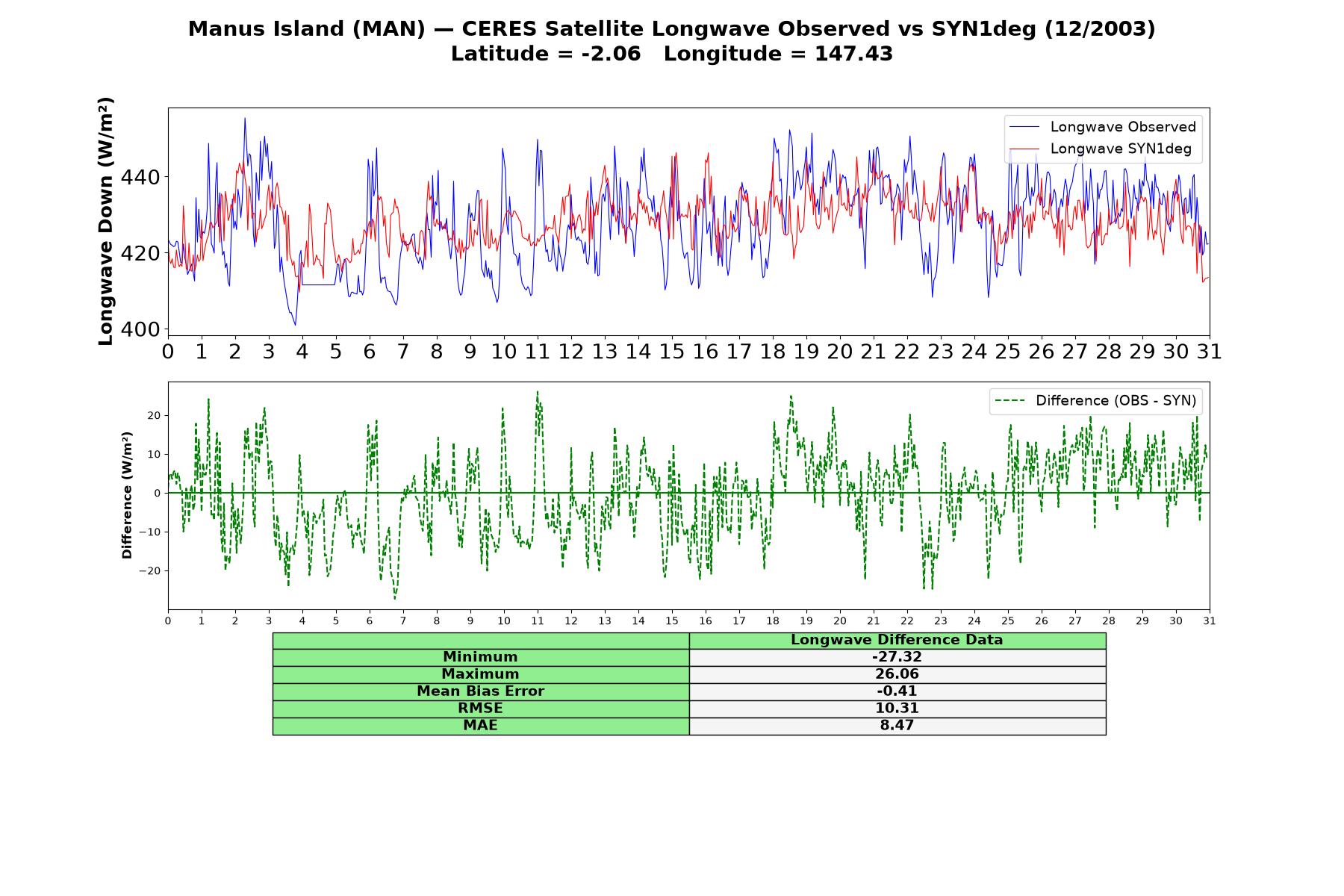This screenshot has height=896, width=1344.
Task: Click the Minimum value -27.32 cell
Action: click(x=897, y=657)
